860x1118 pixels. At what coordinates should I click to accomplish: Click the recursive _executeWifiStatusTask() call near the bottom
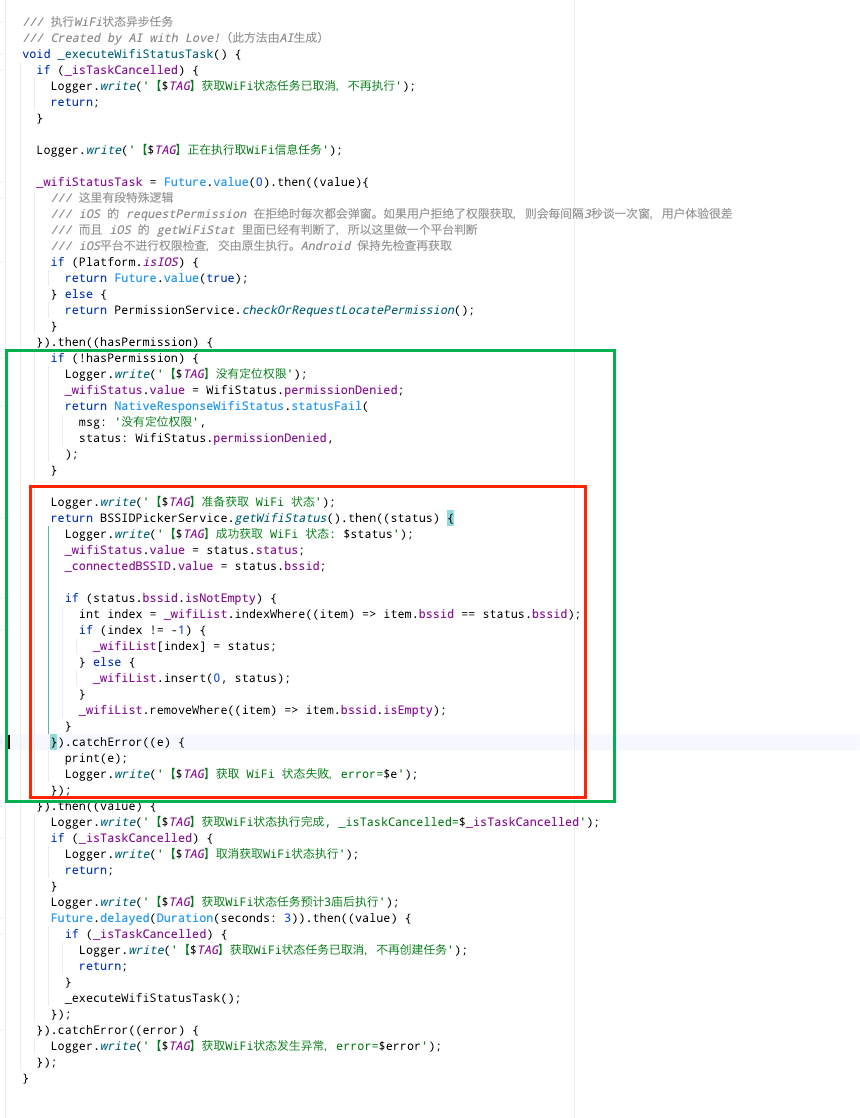[153, 998]
